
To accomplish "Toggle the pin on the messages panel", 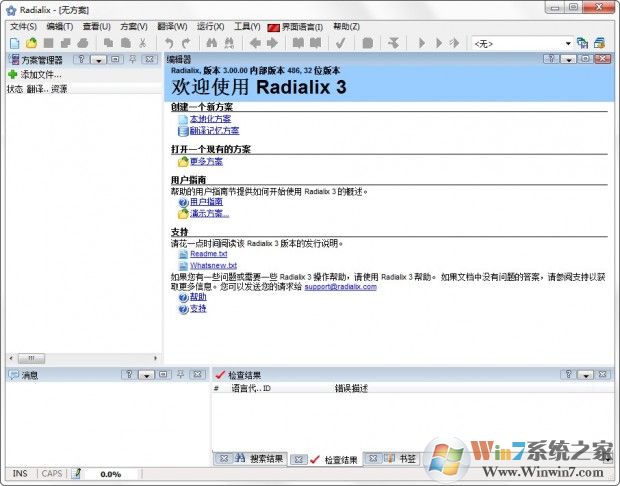I will click(180, 374).
